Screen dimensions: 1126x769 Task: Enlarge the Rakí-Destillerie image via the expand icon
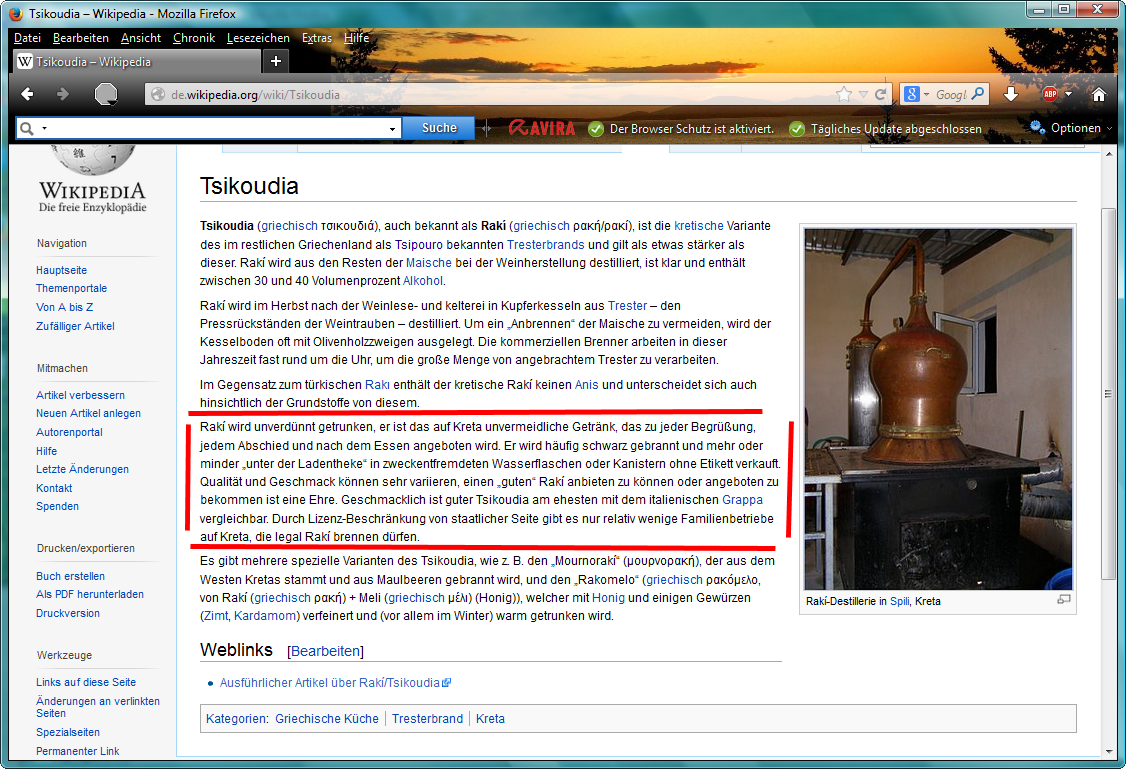tap(1063, 600)
